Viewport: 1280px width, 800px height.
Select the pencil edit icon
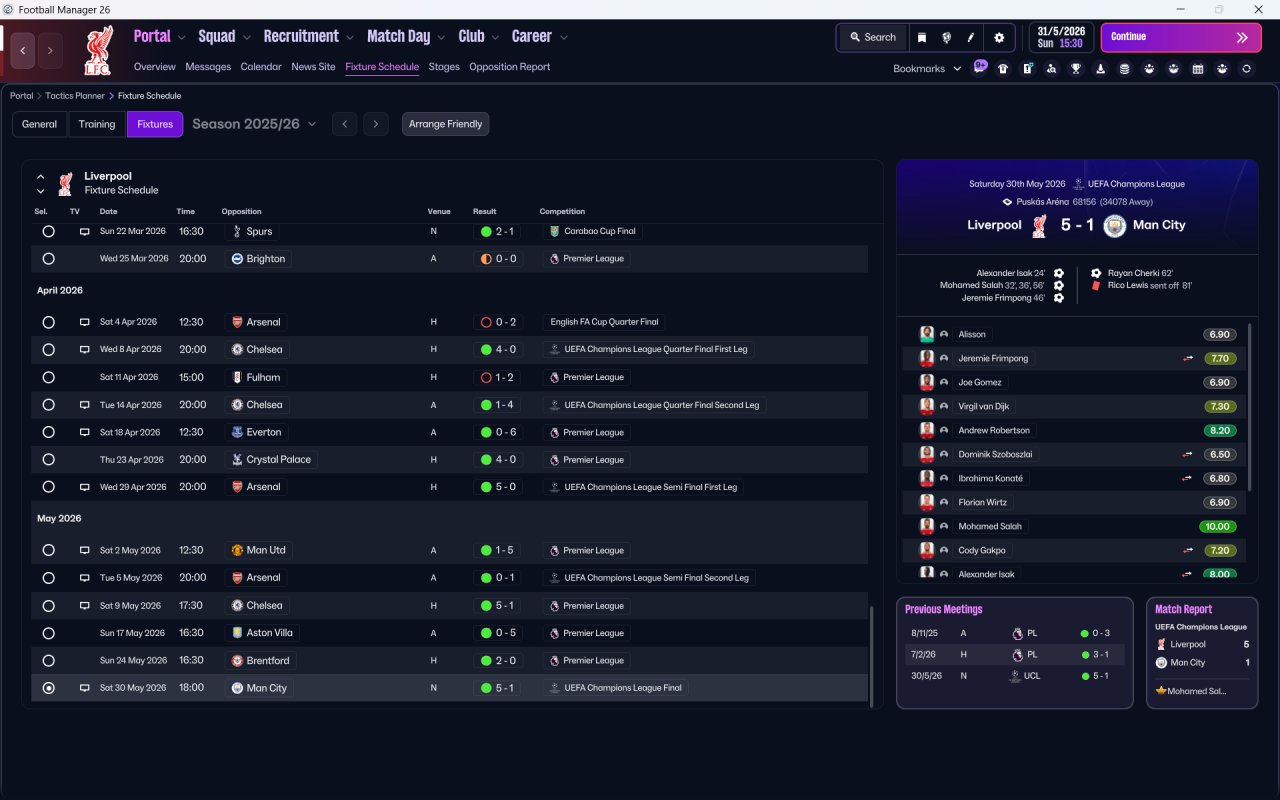(x=970, y=38)
